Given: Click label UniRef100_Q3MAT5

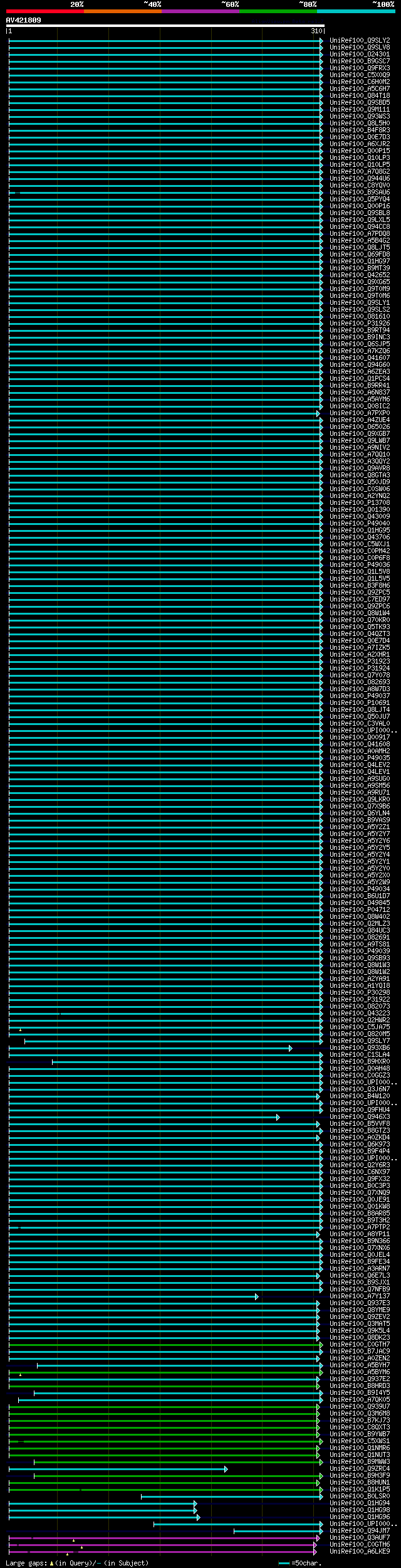Looking at the screenshot, I should [x=360, y=1324].
